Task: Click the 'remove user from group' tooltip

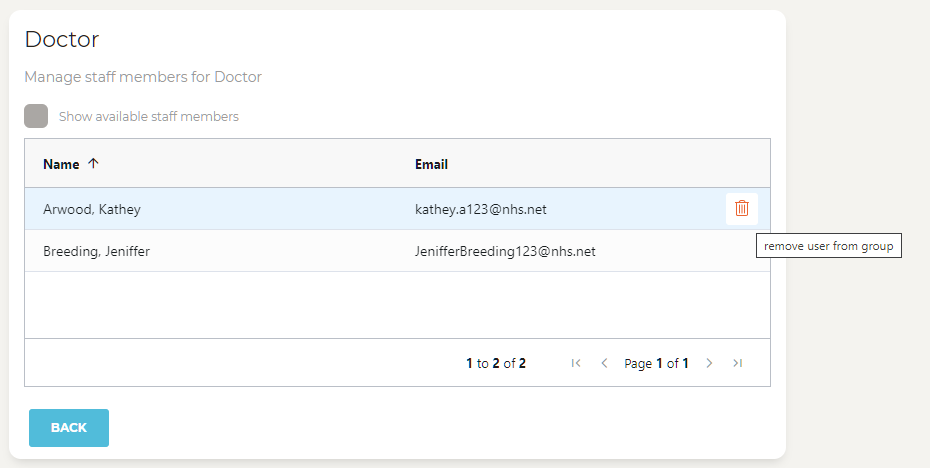Action: click(828, 246)
